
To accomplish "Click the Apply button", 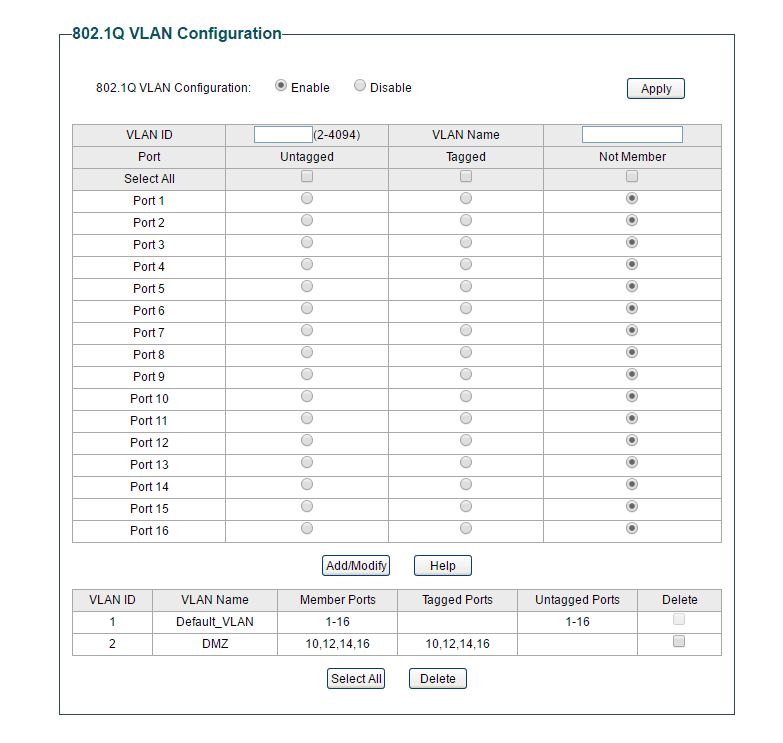I will pos(656,88).
